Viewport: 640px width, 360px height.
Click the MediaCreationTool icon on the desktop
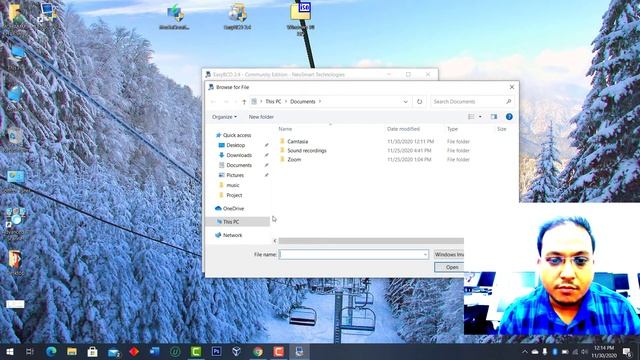174,17
